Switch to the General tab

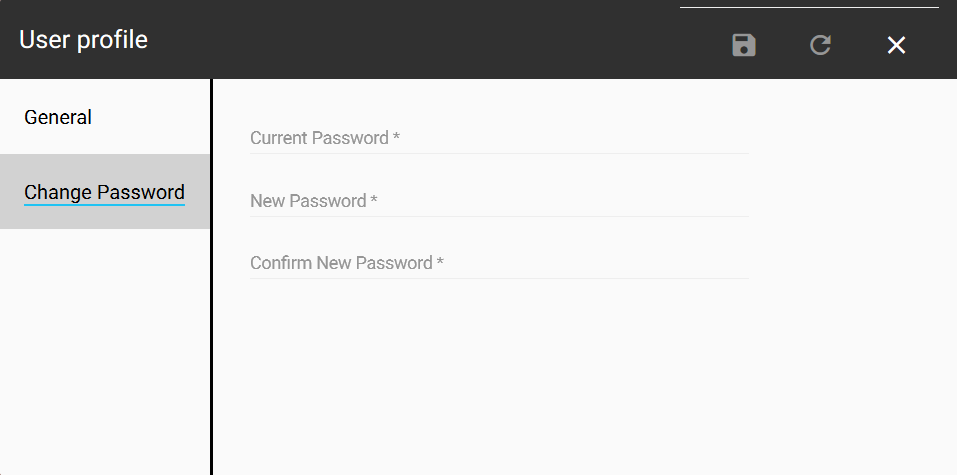pos(58,117)
